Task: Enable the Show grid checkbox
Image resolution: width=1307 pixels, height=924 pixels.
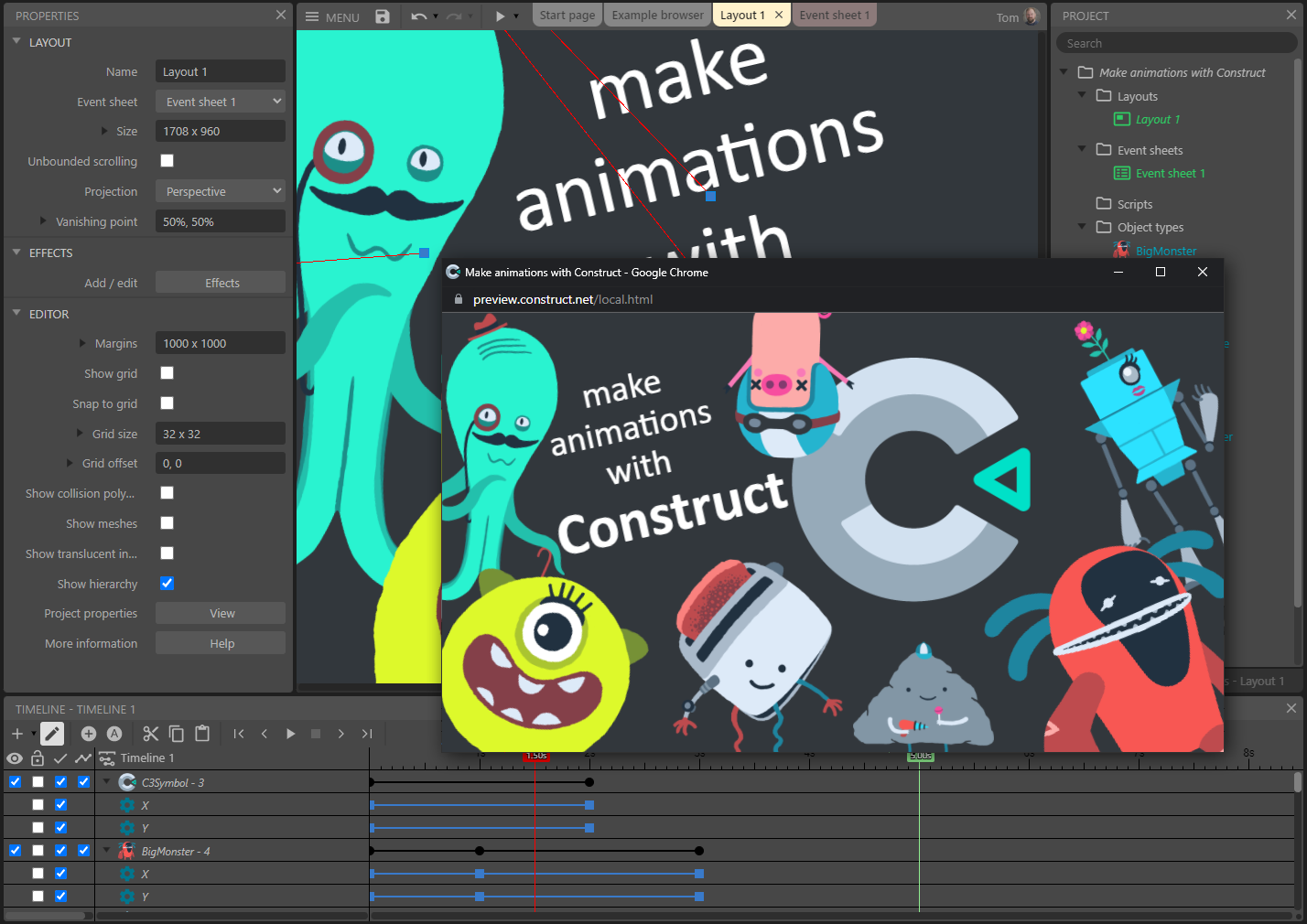Action: tap(167, 373)
